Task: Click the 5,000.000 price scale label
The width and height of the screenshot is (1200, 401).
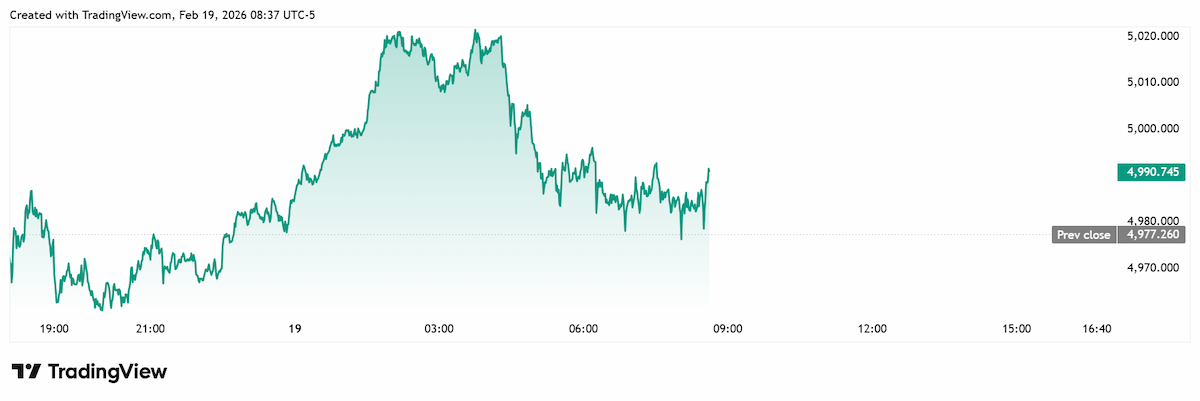Action: (x=1153, y=128)
